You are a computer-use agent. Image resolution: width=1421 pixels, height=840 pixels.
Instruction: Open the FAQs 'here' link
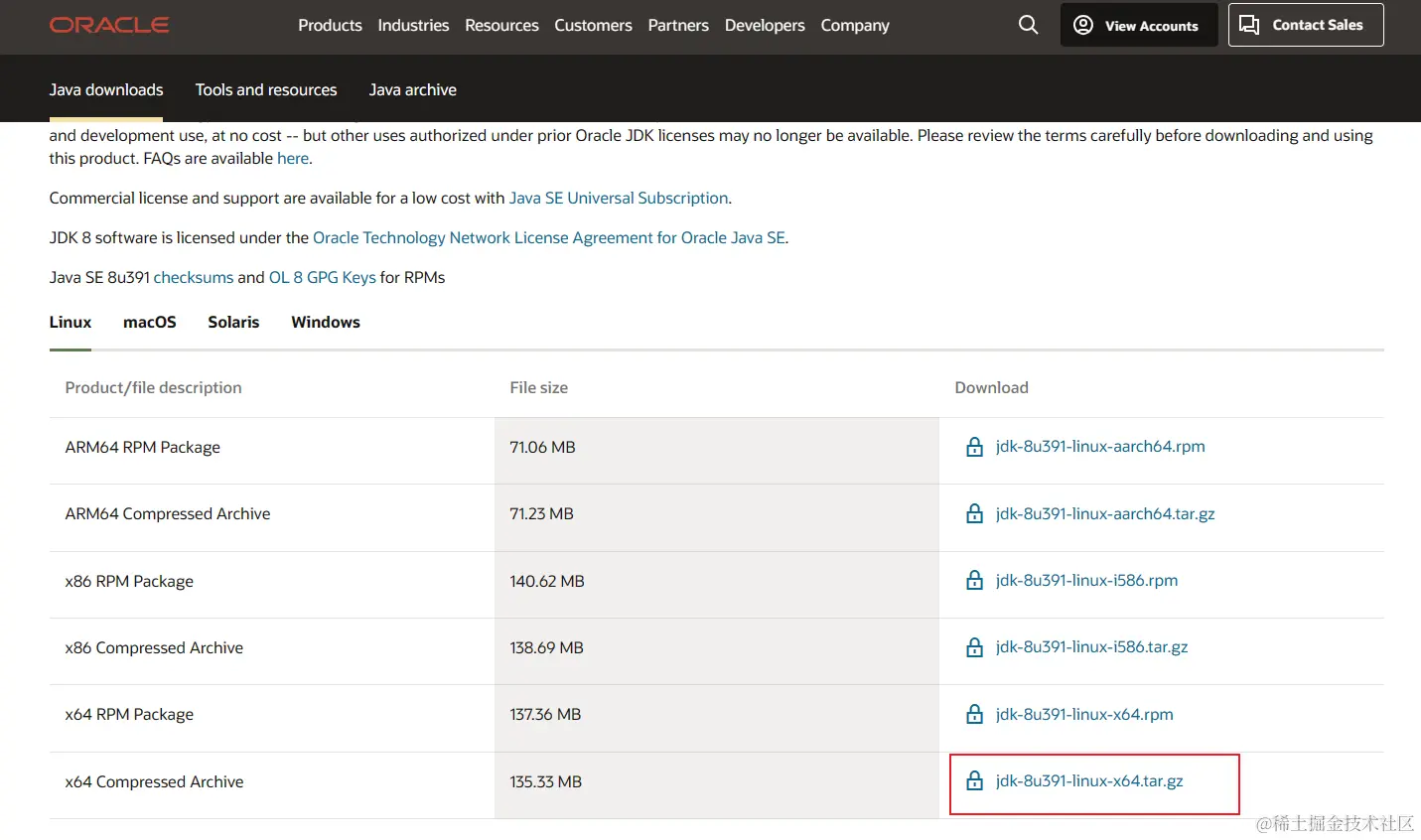293,158
